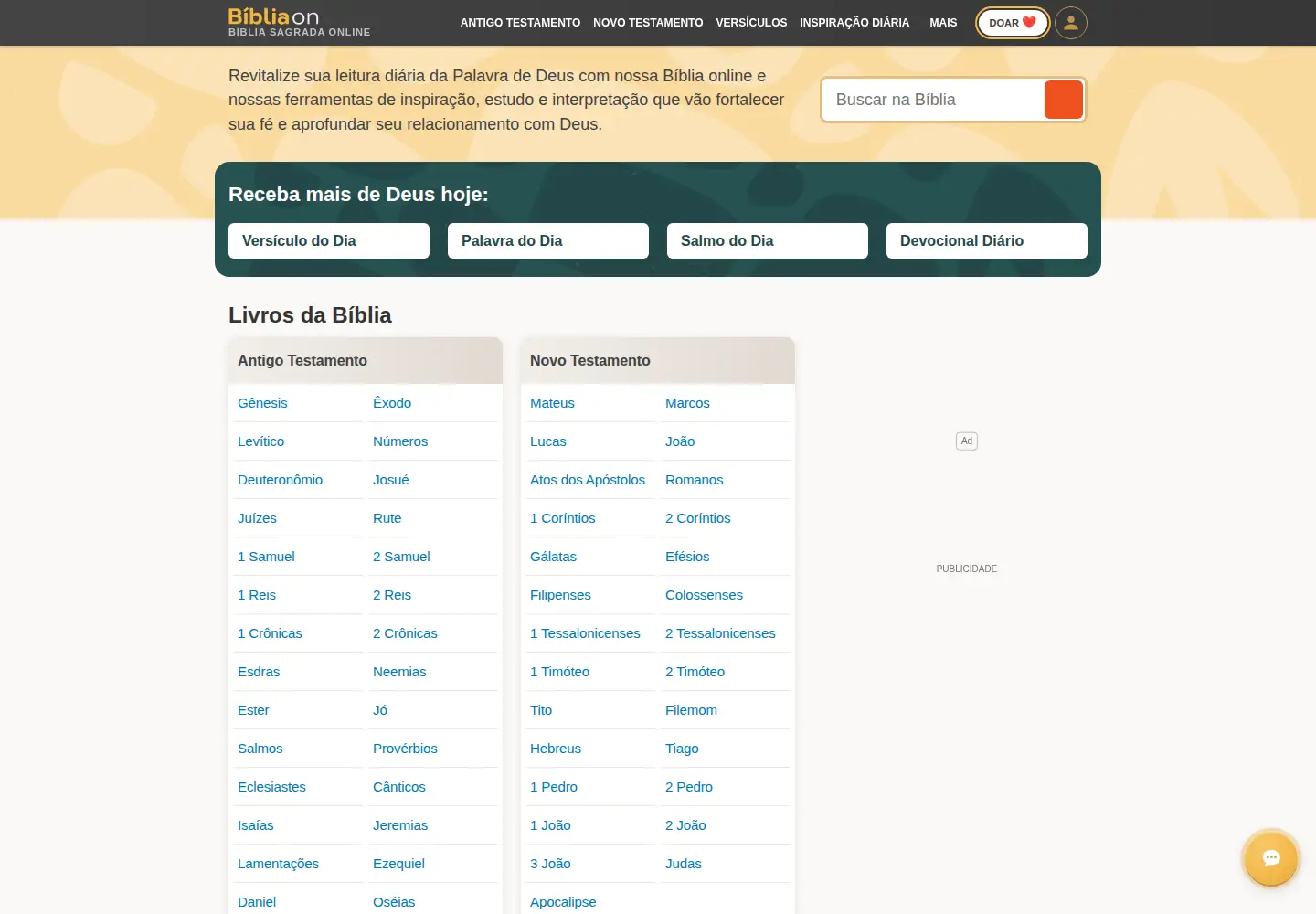Select the book of Tiago

(x=682, y=749)
